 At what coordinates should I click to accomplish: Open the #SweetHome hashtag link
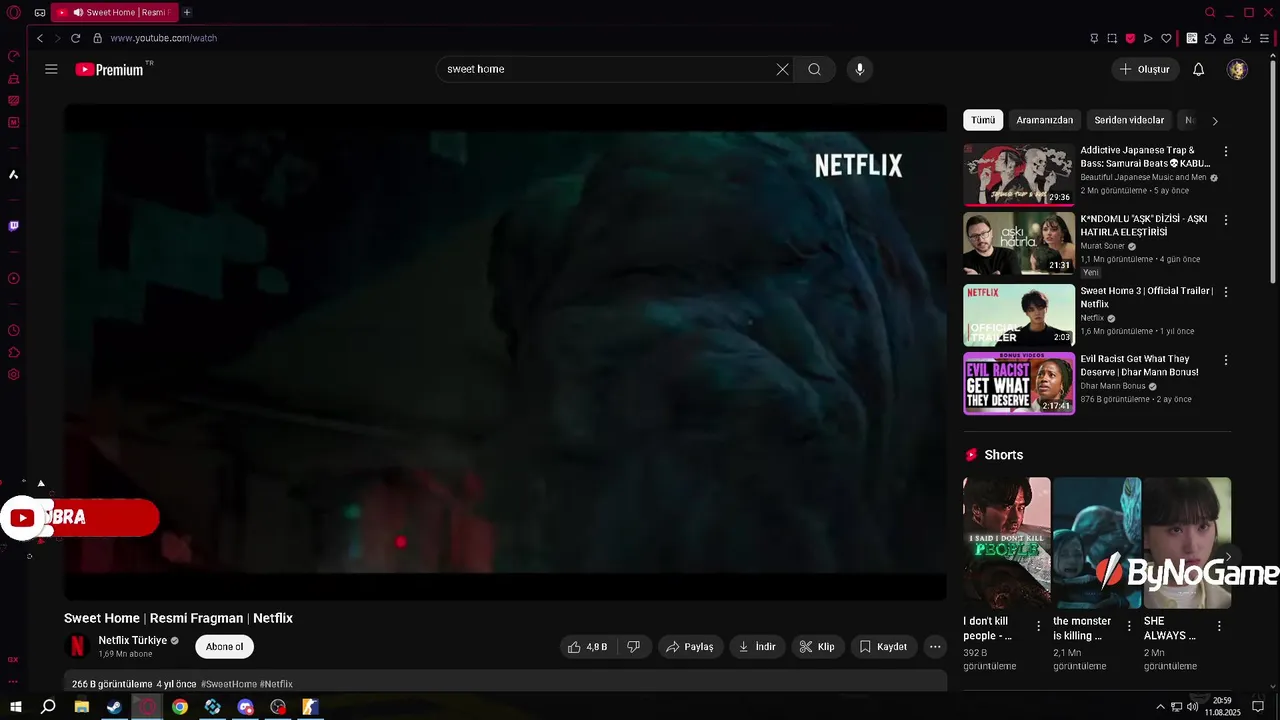(229, 684)
